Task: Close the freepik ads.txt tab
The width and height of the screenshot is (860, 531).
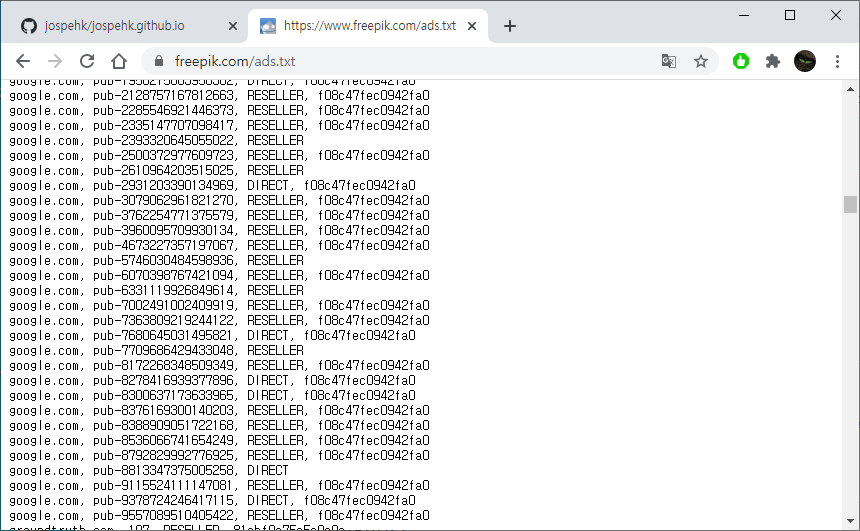Action: 472,26
